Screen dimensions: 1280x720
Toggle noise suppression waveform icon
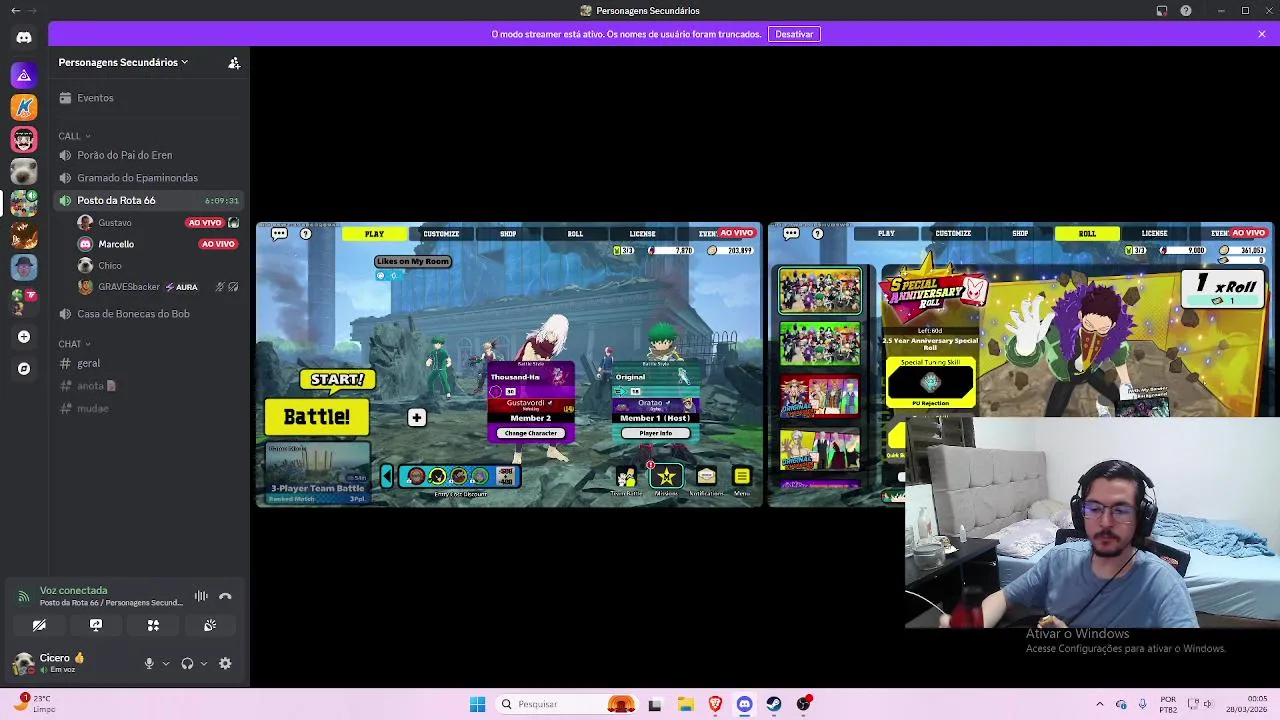point(201,596)
